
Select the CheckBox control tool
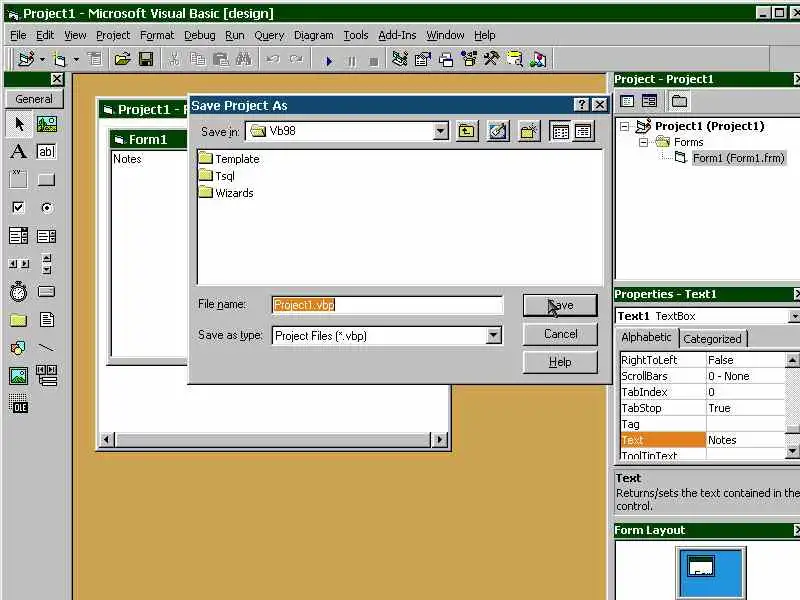coord(19,208)
